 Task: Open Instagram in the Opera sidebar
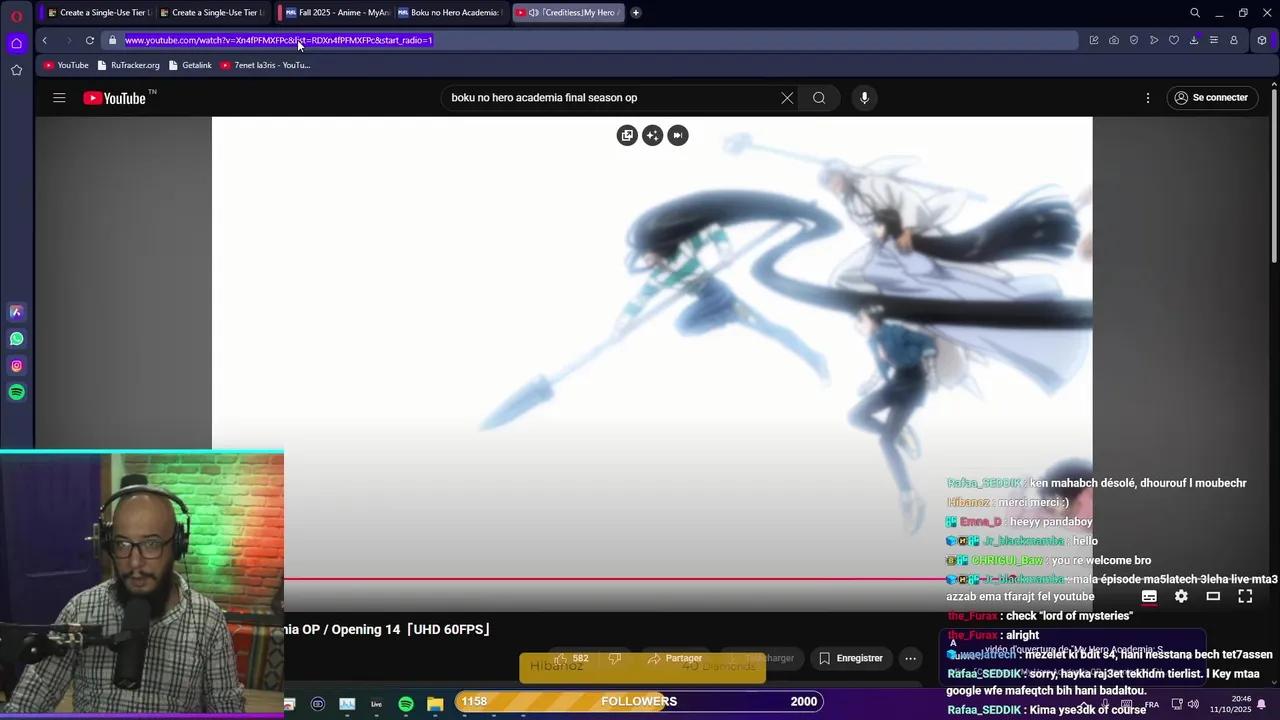16,366
